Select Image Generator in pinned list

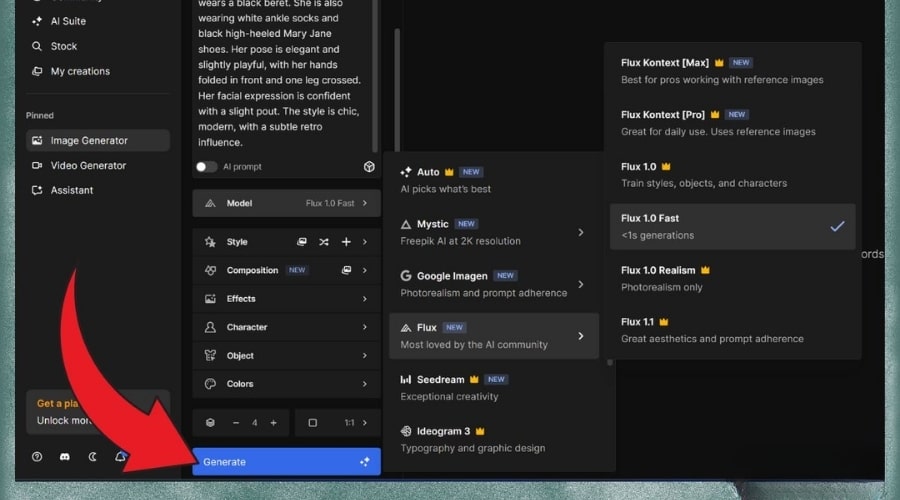(98, 141)
